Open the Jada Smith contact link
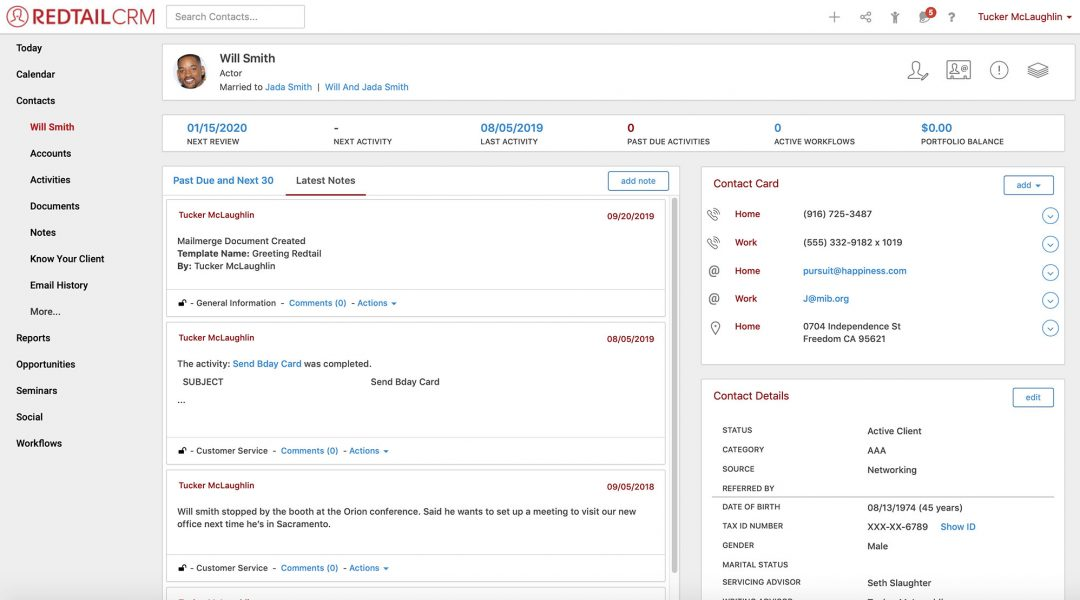Image resolution: width=1080 pixels, height=600 pixels. [287, 87]
